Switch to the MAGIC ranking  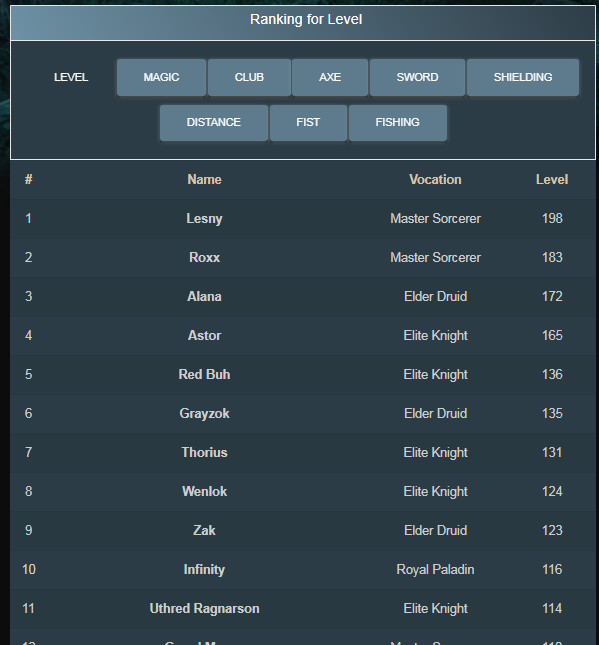point(161,77)
